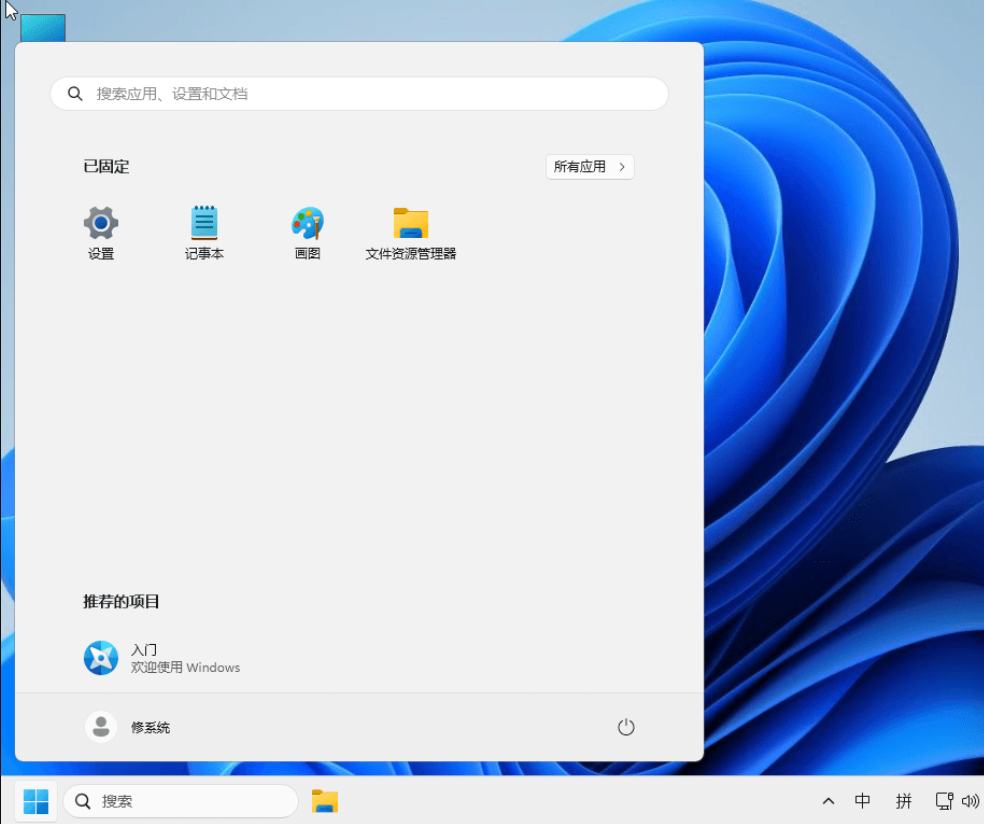Open 入门 Get Started recommended item
The width and height of the screenshot is (984, 824).
[162, 658]
